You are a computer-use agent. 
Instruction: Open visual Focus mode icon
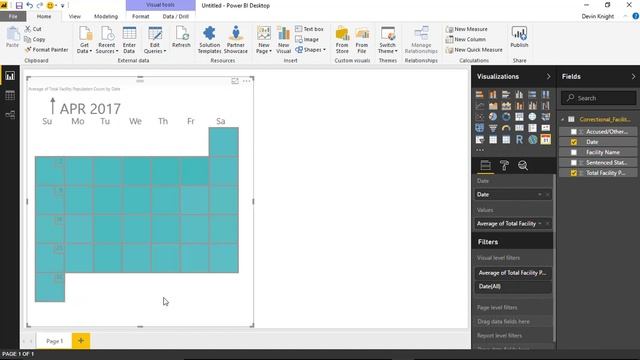235,81
